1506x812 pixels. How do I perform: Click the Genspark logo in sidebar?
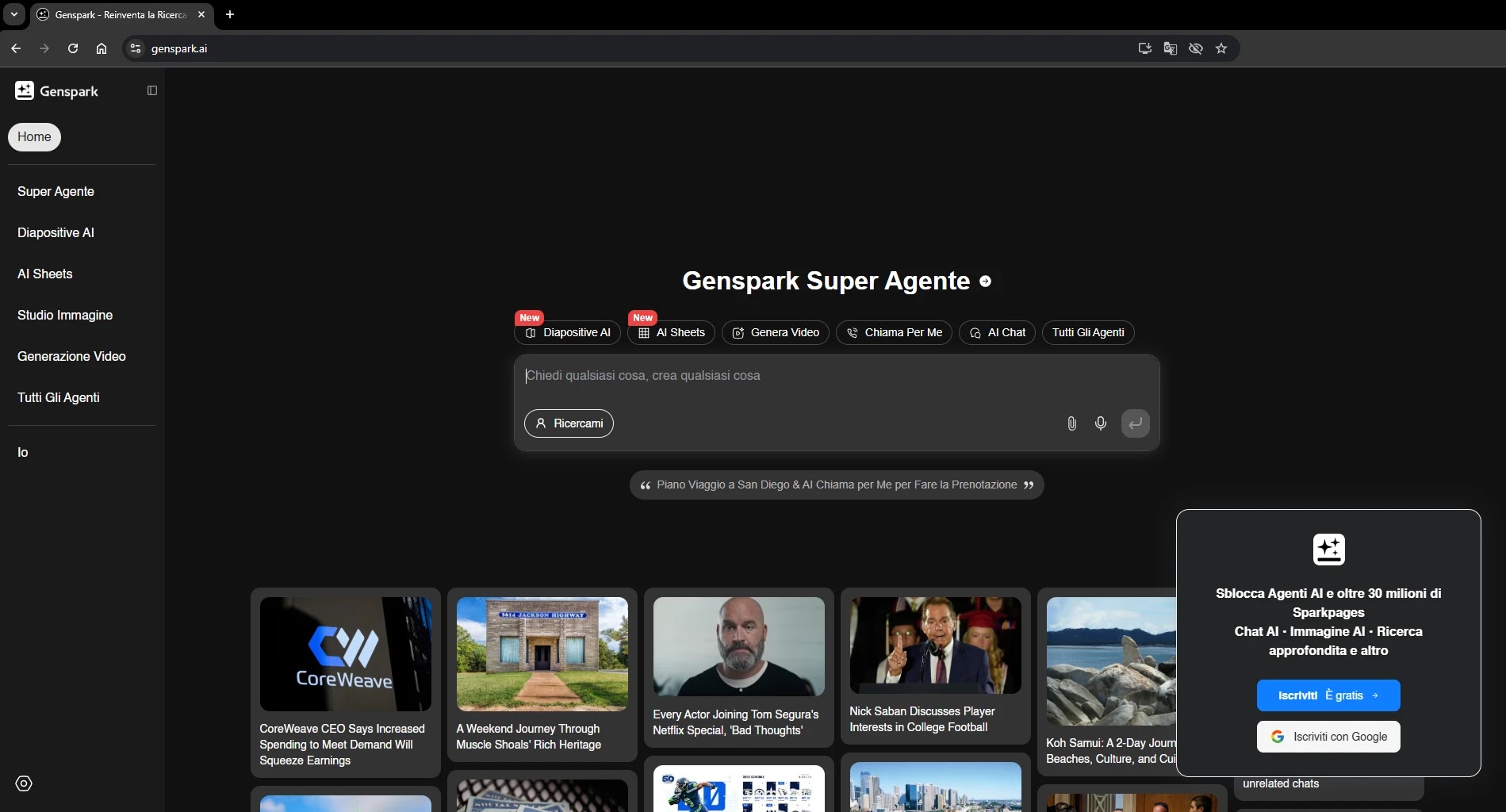click(56, 91)
